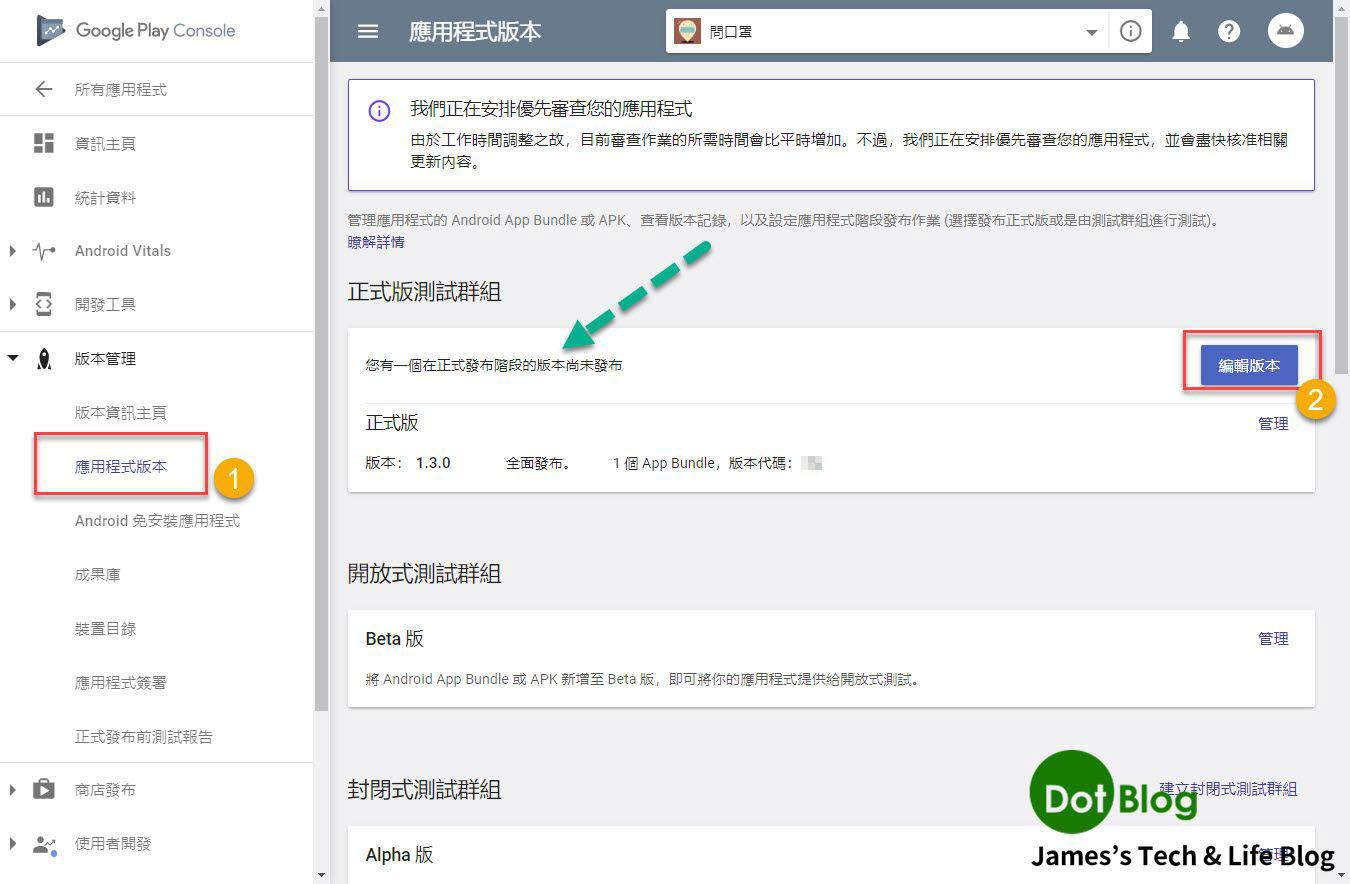Screen dimensions: 1350x884
Task: Click 管理 link for 正式版
Action: [1273, 423]
